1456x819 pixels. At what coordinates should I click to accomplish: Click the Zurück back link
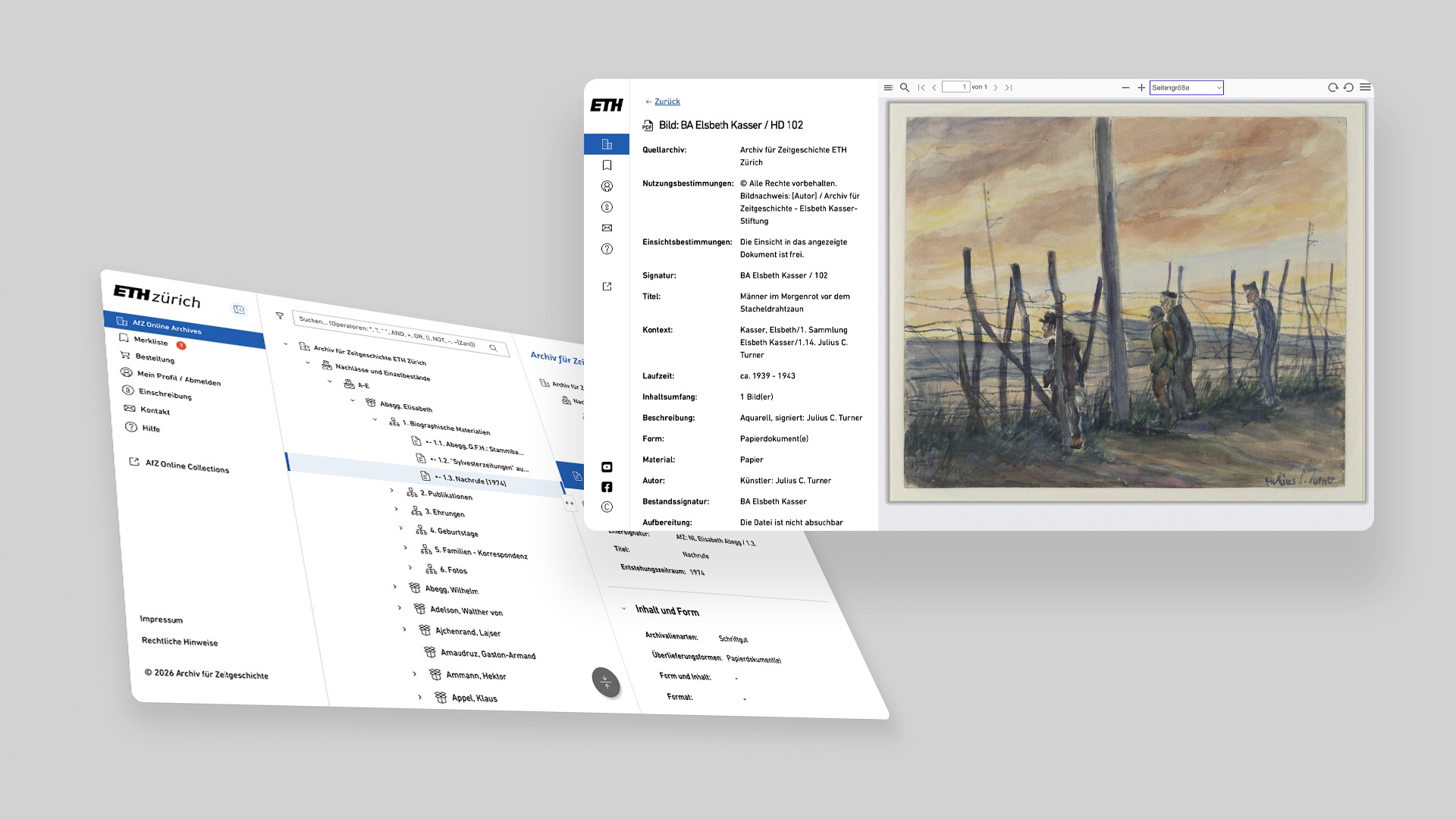tap(667, 102)
